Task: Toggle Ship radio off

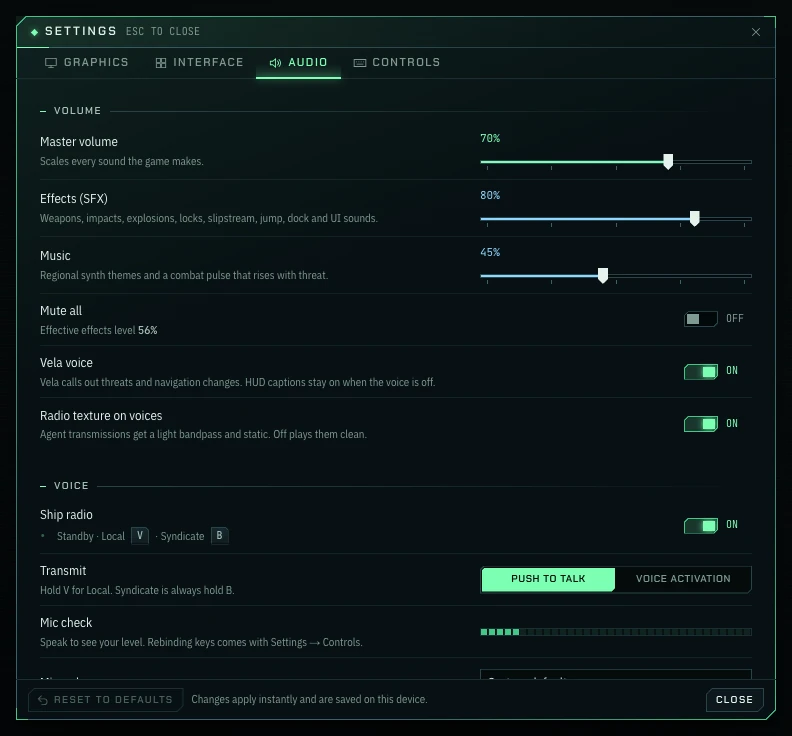Action: click(x=701, y=526)
